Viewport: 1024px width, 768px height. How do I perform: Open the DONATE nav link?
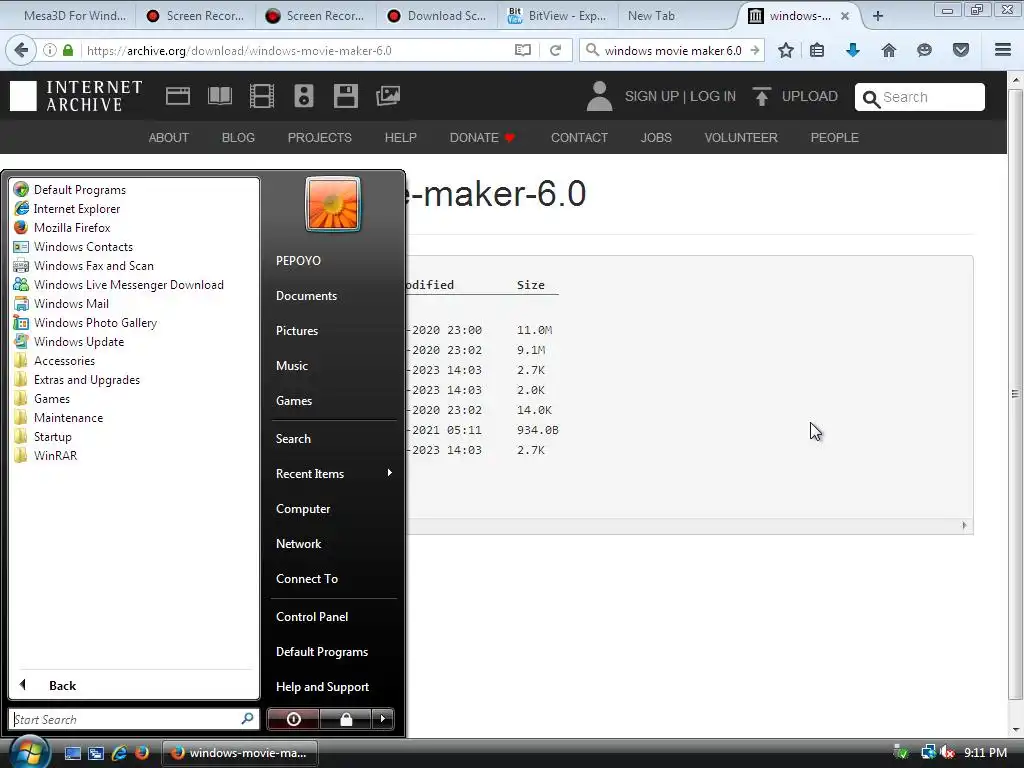click(x=483, y=138)
